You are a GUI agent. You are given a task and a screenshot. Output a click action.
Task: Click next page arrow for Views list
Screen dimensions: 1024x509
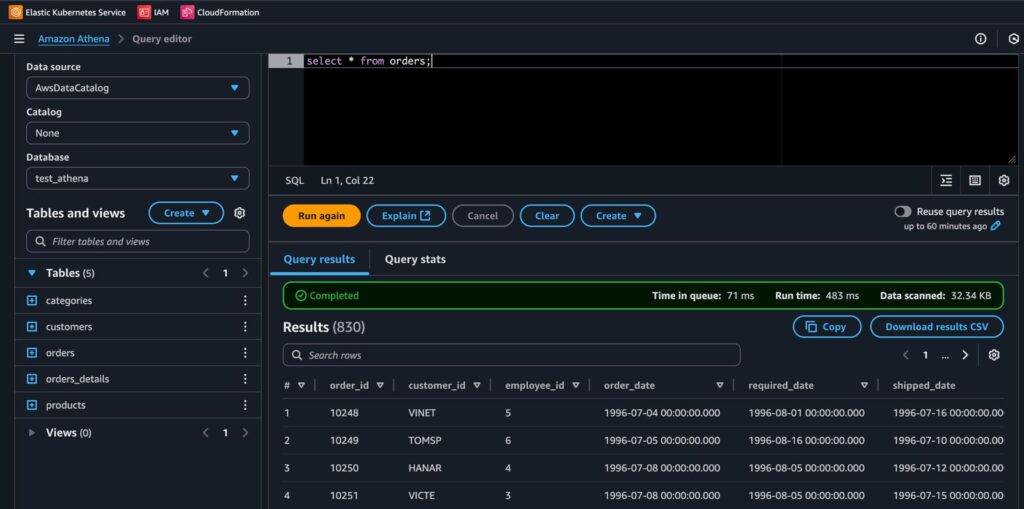pos(245,433)
